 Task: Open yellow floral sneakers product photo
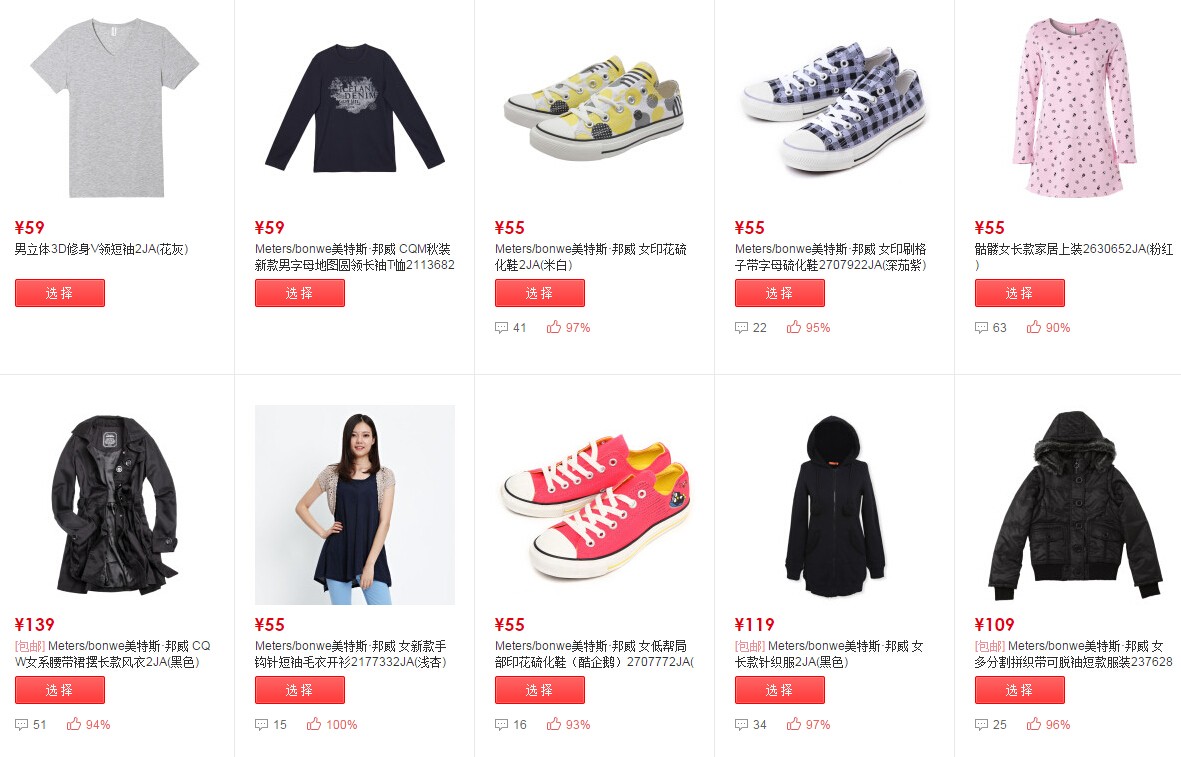[x=594, y=107]
